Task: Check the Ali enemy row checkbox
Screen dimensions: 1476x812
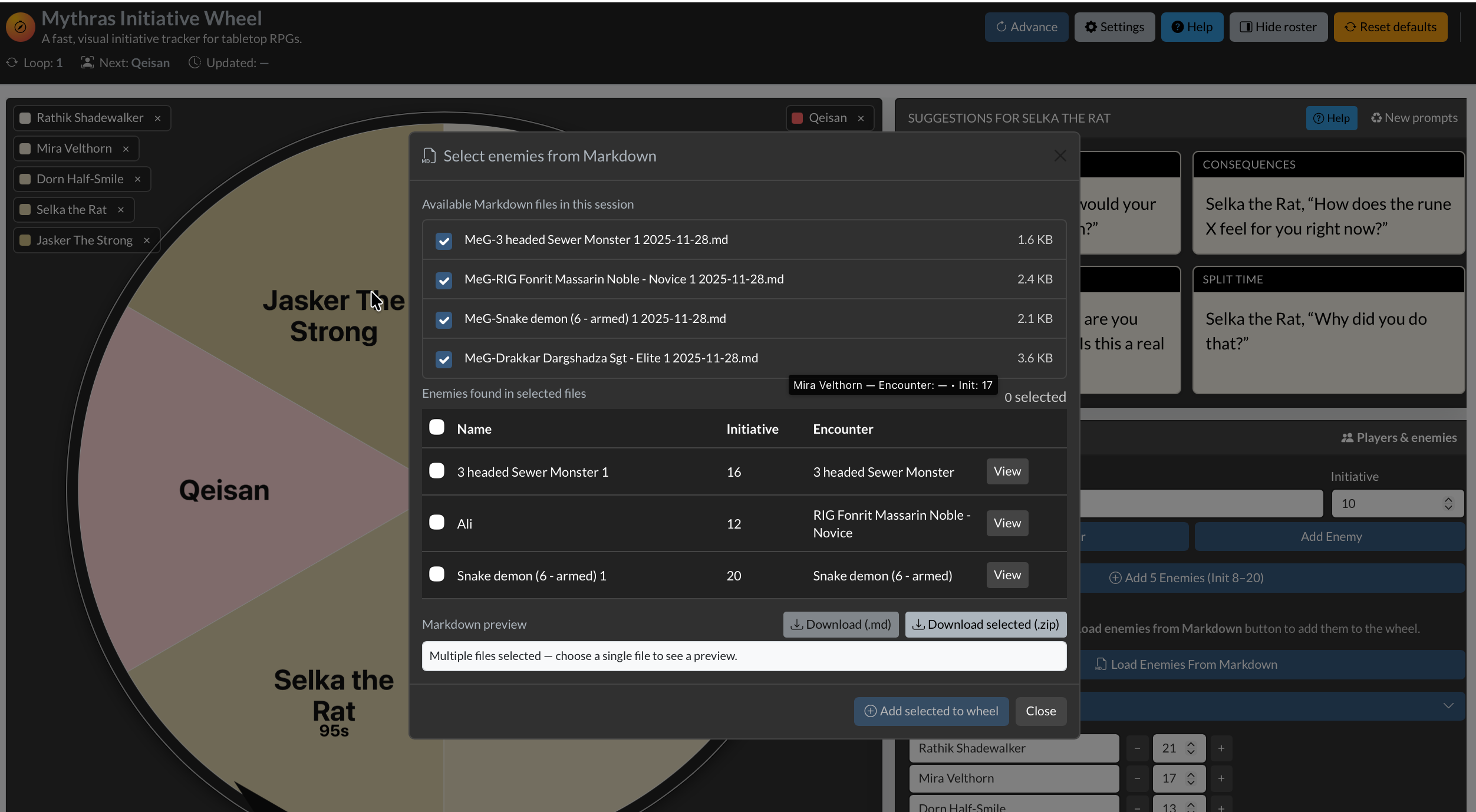Action: tap(437, 523)
